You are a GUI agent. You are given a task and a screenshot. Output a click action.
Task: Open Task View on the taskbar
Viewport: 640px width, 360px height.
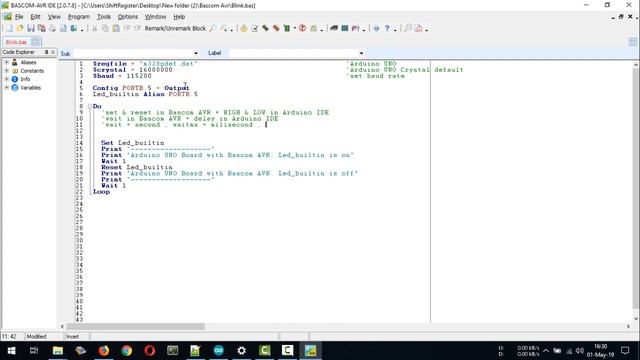click(x=34, y=351)
